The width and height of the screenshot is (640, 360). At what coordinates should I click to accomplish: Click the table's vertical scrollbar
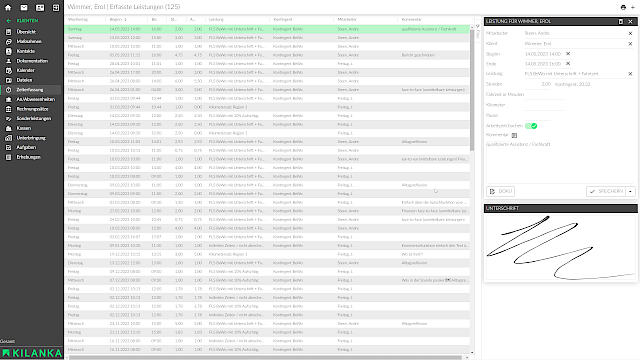click(x=472, y=90)
